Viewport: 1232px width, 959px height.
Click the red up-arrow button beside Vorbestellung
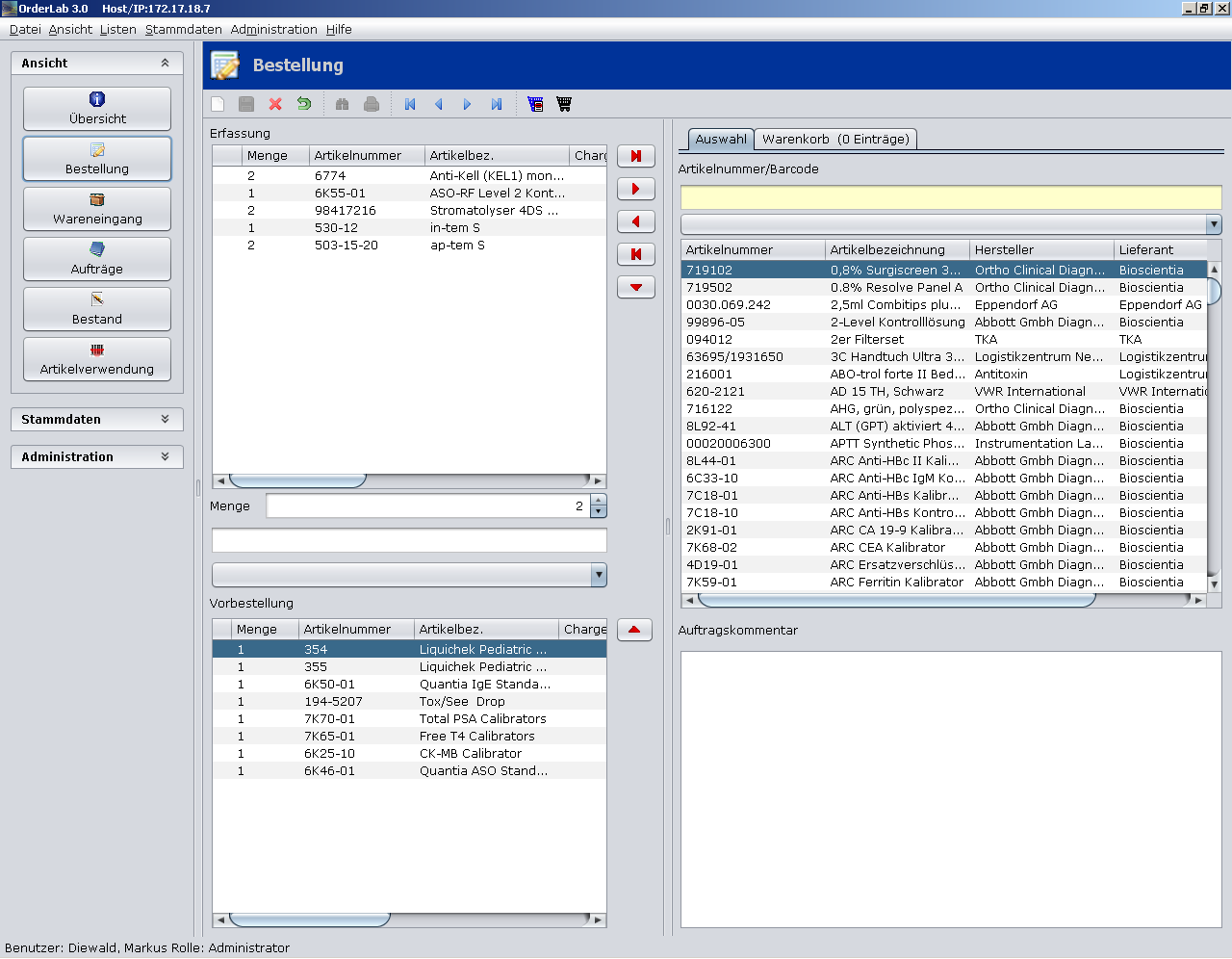click(634, 630)
